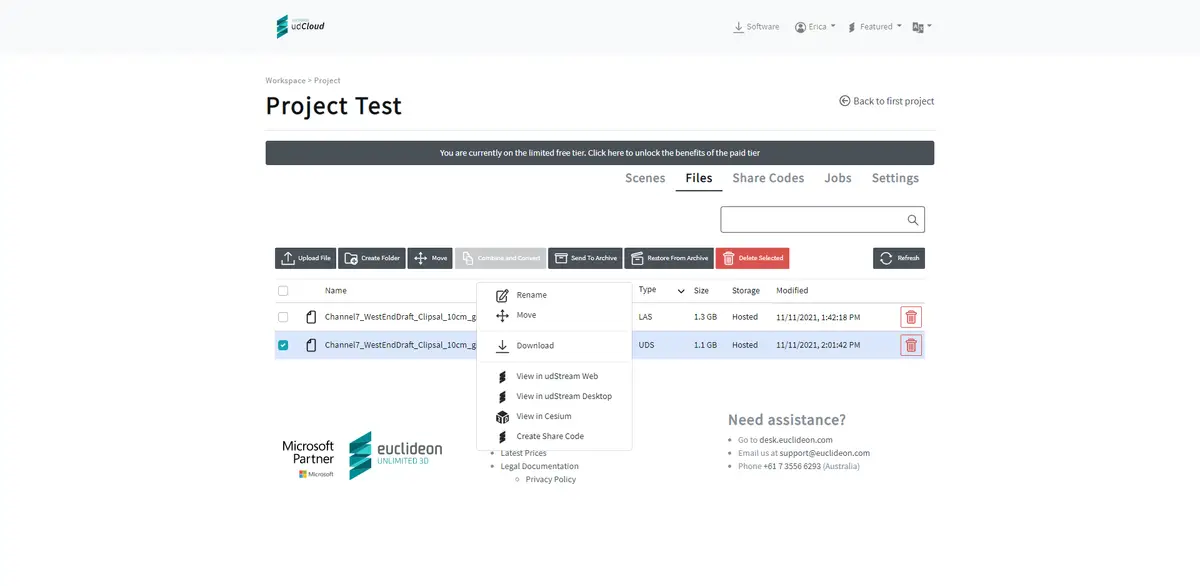The image size is (1200, 586).
Task: Click the udCloud logo in header
Action: pyautogui.click(x=300, y=26)
